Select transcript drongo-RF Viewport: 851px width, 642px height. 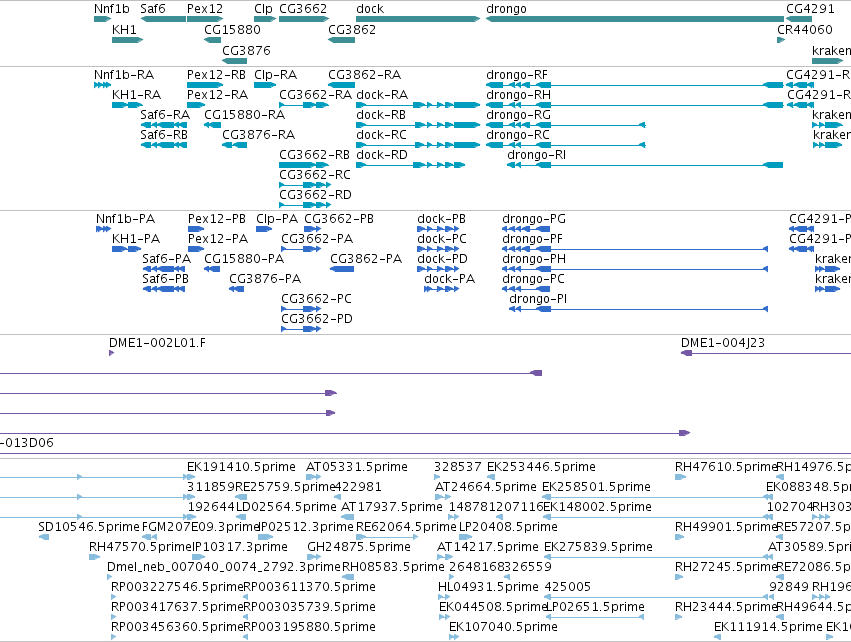[634, 85]
